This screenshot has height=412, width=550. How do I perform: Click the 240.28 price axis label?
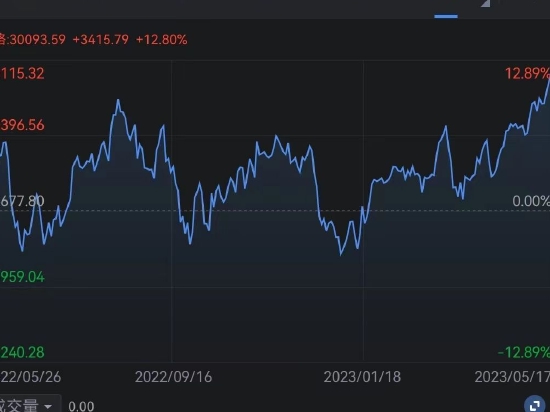tap(22, 352)
